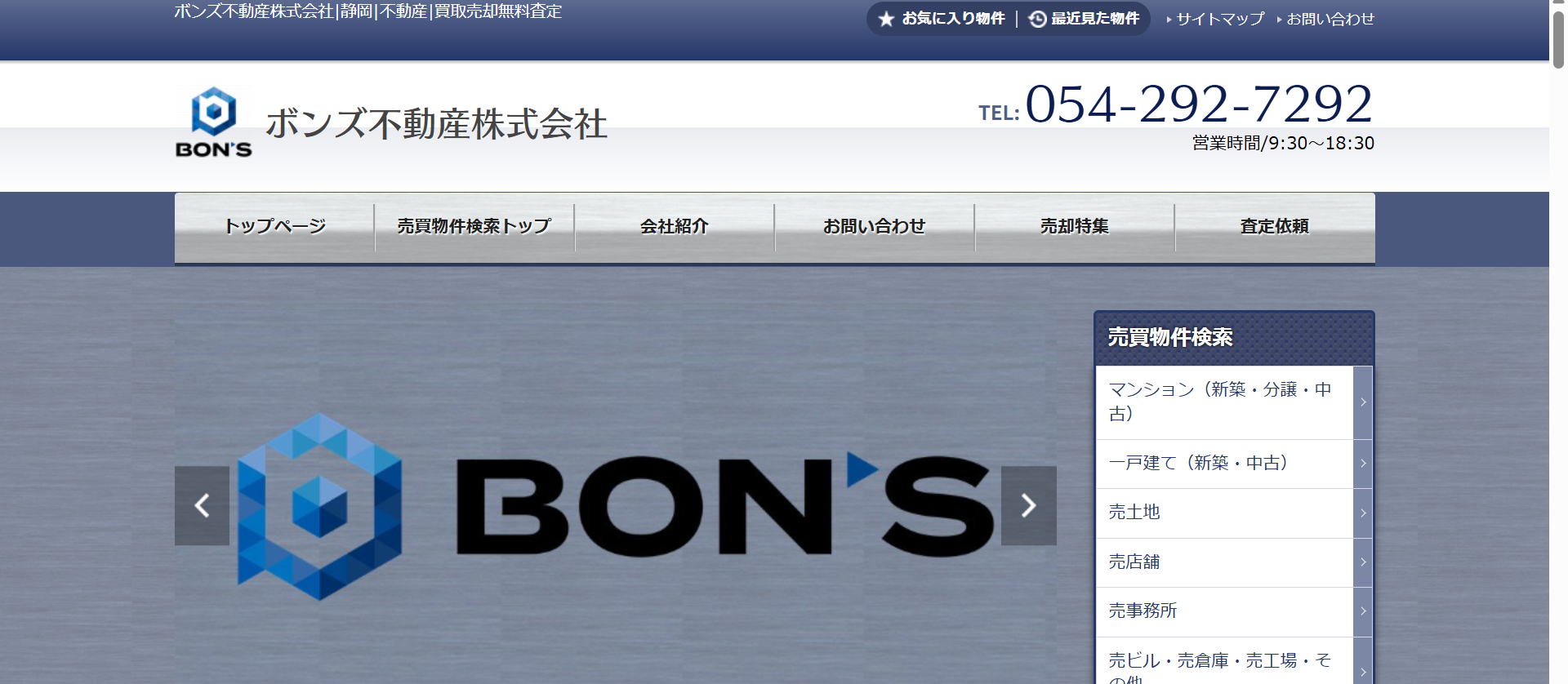Click chevron beside 一戸建て row
This screenshot has width=1568, height=684.
pyautogui.click(x=1363, y=464)
